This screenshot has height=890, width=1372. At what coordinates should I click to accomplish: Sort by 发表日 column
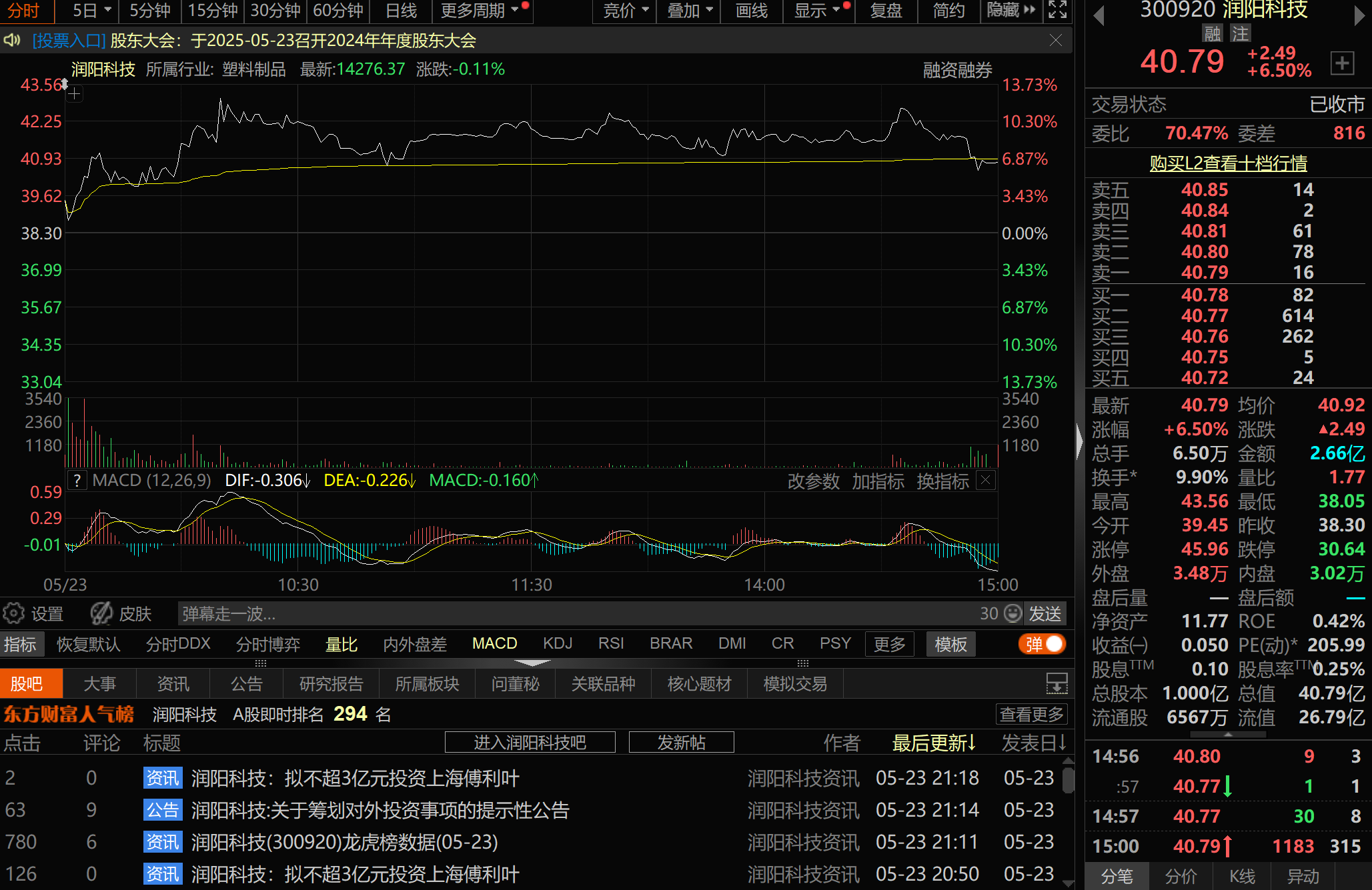[x=1034, y=743]
